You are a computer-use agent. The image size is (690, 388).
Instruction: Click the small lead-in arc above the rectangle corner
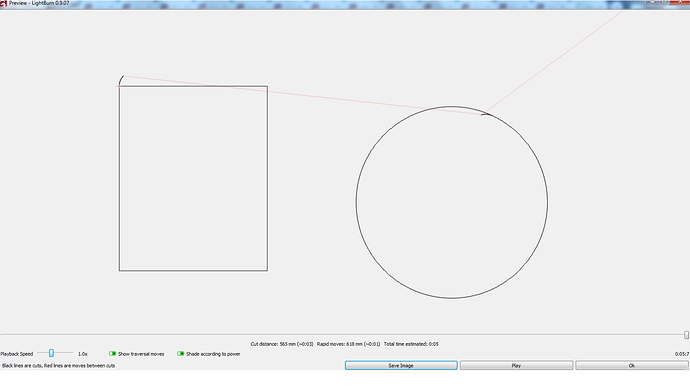120,80
